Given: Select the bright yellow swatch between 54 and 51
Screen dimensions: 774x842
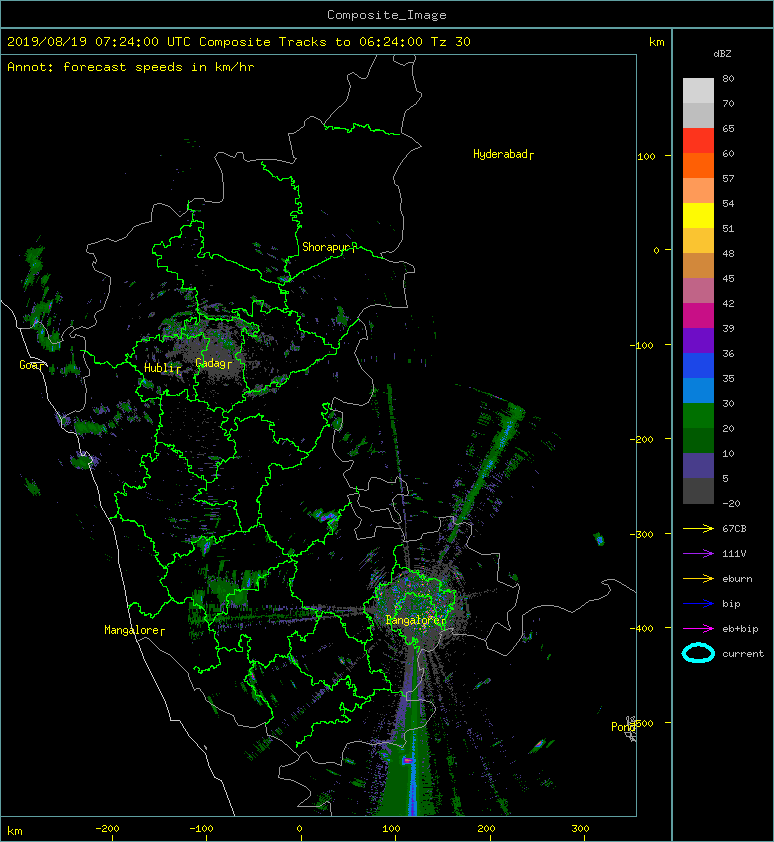Looking at the screenshot, I should pos(698,215).
